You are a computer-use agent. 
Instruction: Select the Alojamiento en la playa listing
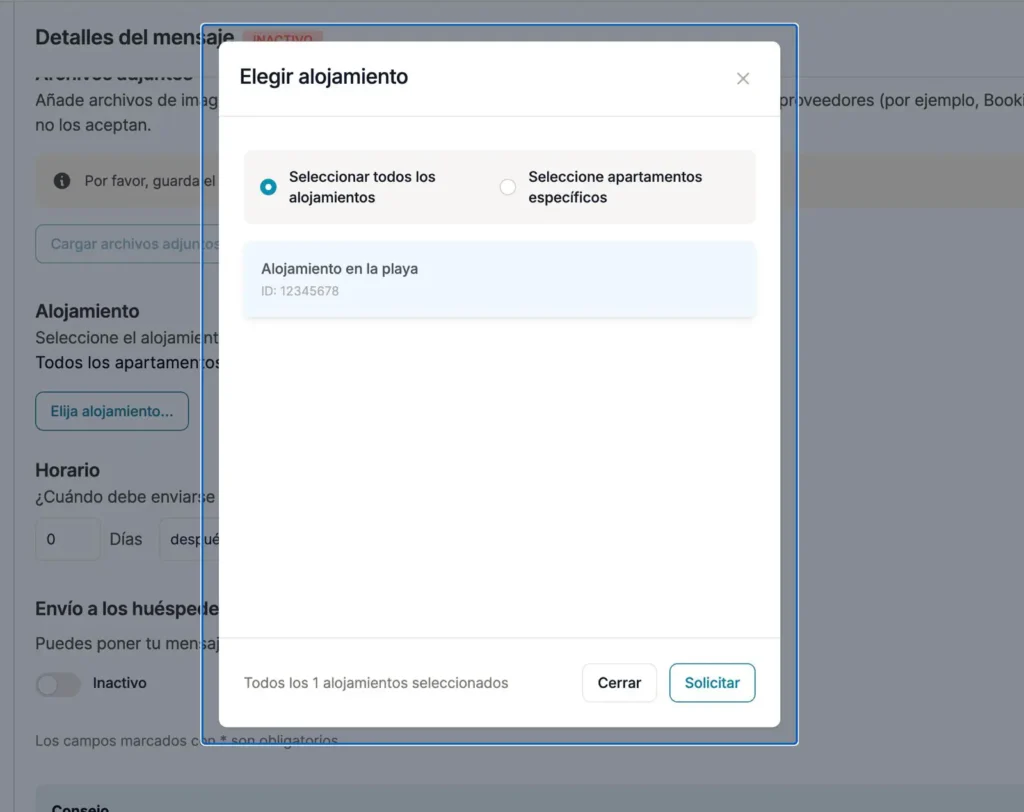pos(499,280)
